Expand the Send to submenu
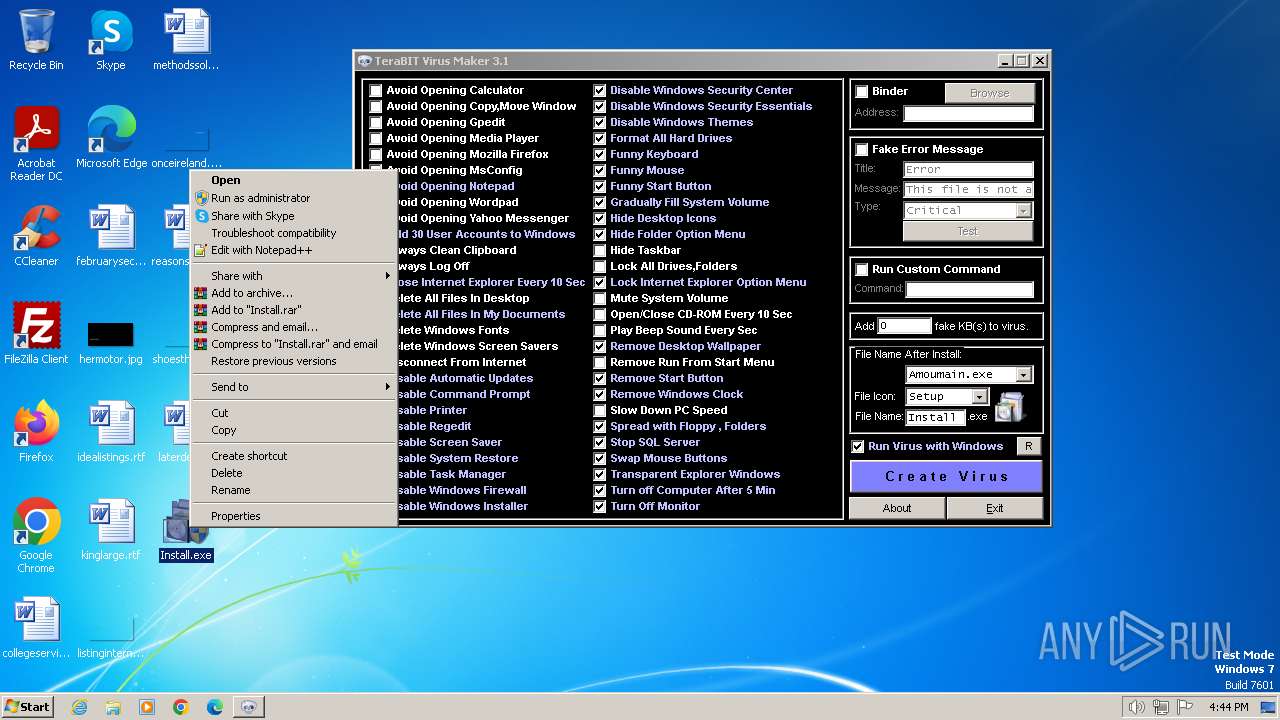 point(295,387)
